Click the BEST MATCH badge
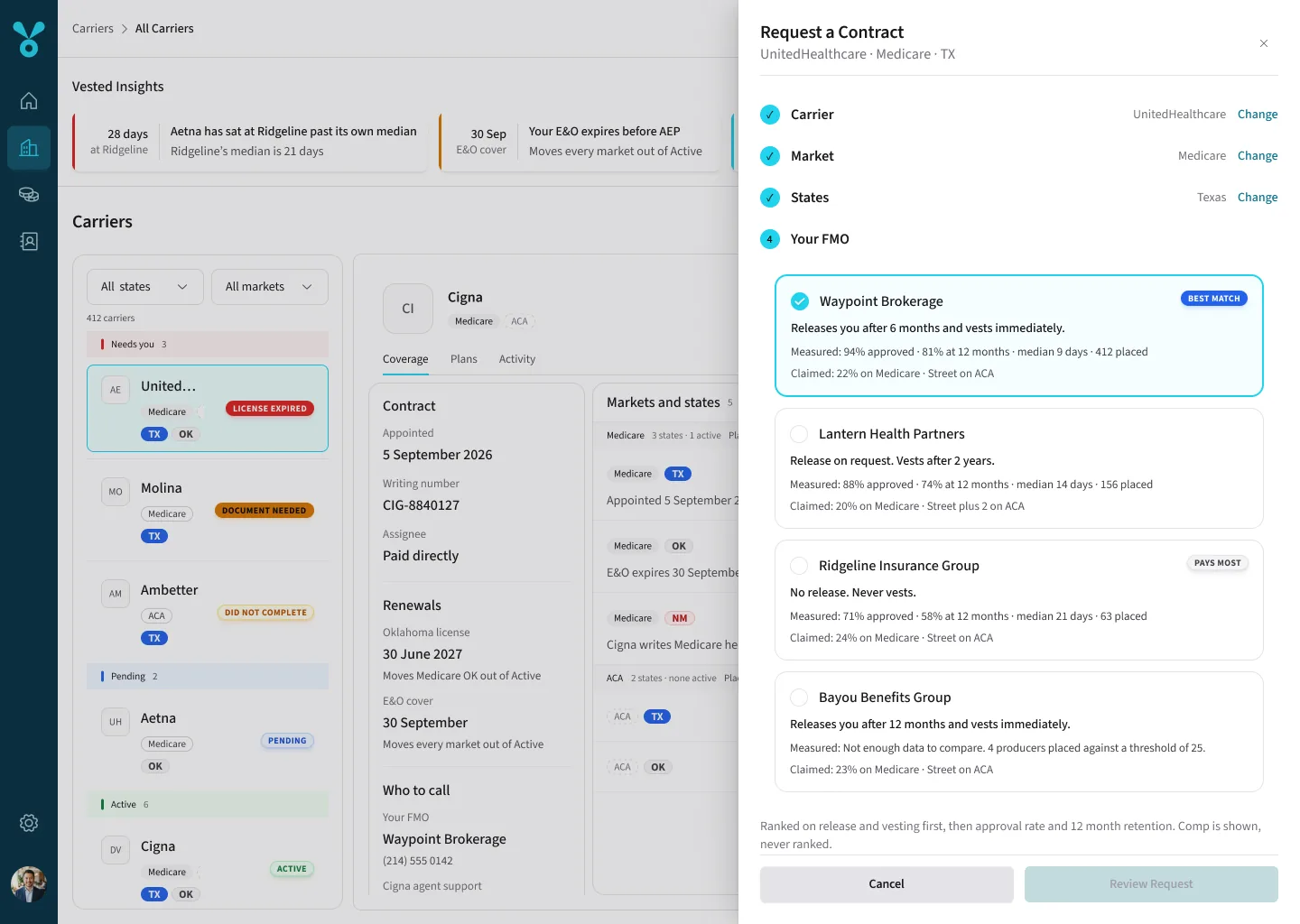 coord(1214,299)
